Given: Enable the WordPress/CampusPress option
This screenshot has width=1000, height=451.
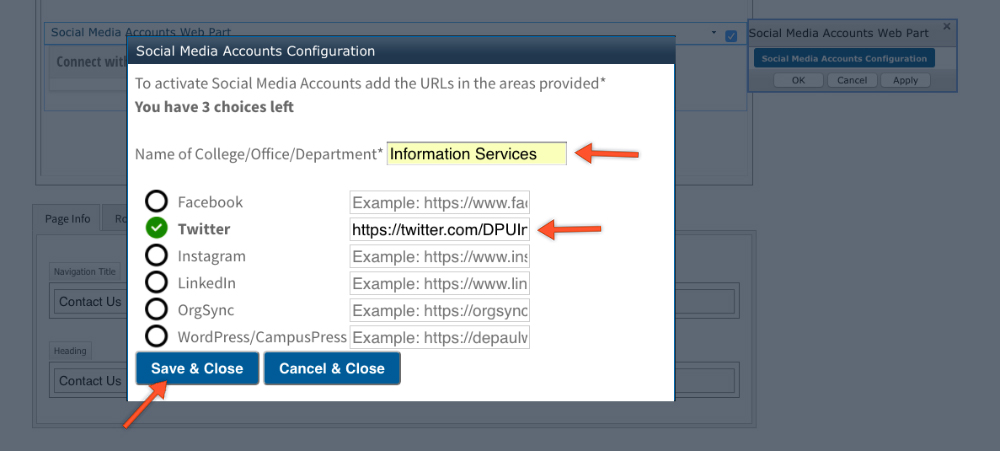Looking at the screenshot, I should [156, 337].
